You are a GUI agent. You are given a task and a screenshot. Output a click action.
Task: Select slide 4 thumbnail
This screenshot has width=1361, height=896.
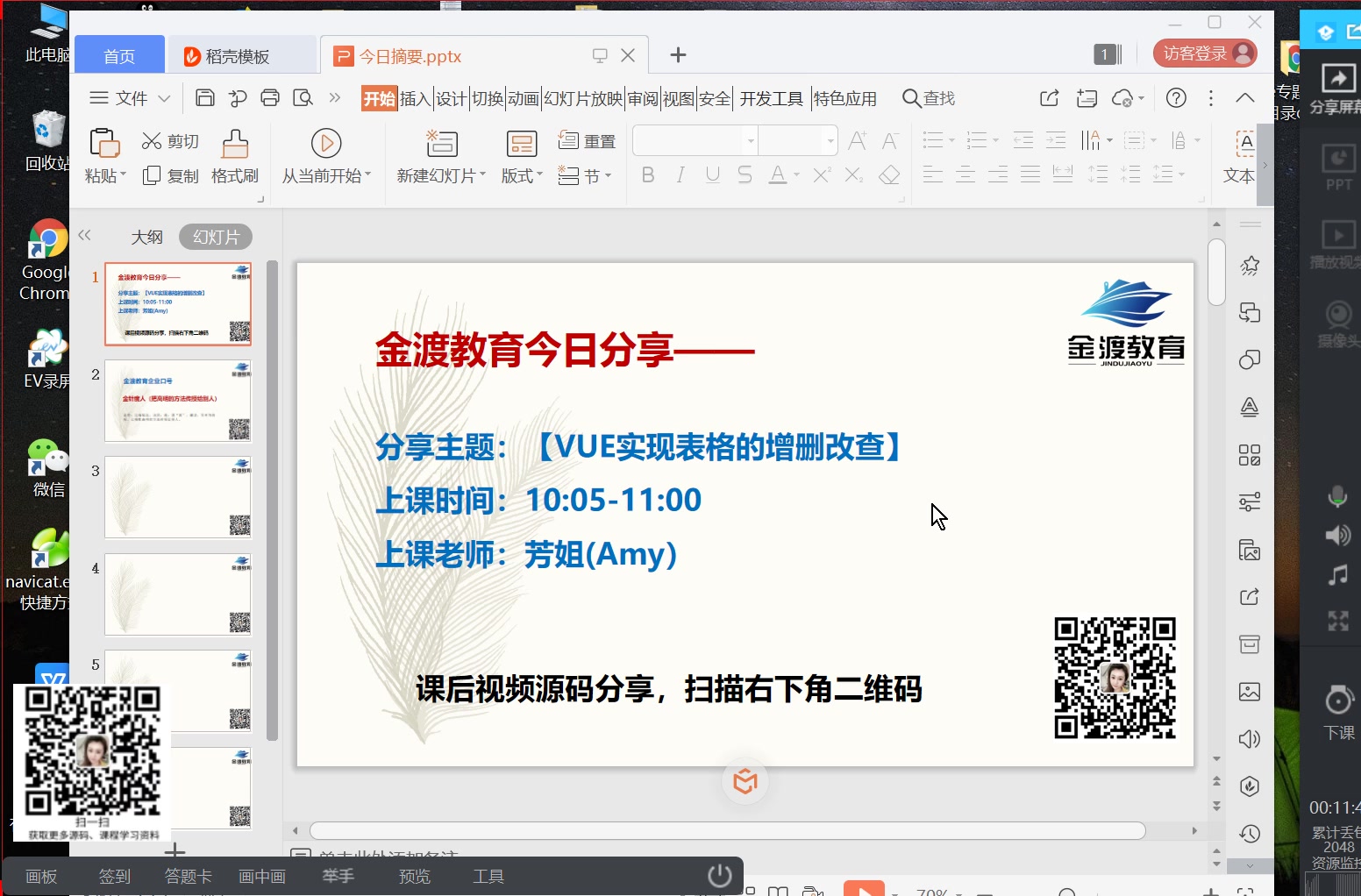pos(178,594)
